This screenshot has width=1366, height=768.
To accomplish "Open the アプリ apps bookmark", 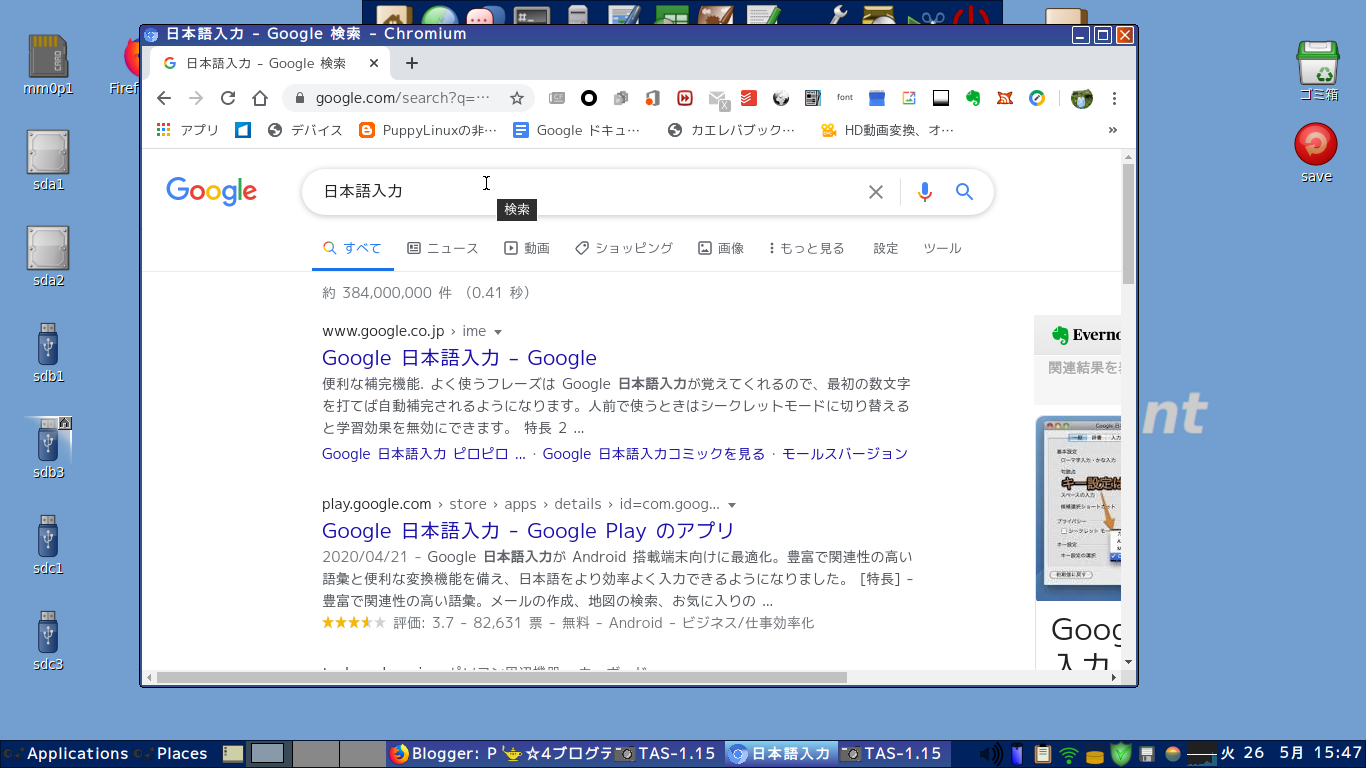I will tap(188, 130).
